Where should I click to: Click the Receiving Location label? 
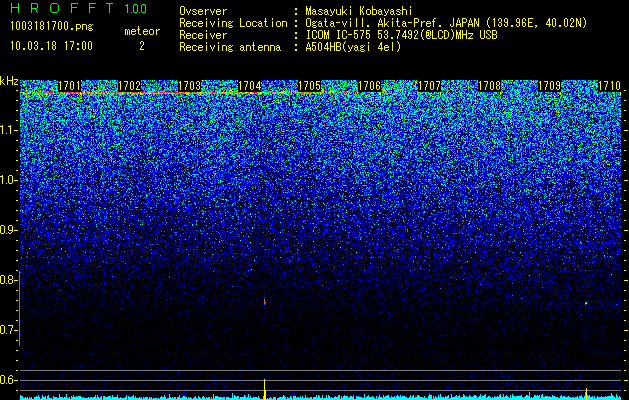(233, 23)
